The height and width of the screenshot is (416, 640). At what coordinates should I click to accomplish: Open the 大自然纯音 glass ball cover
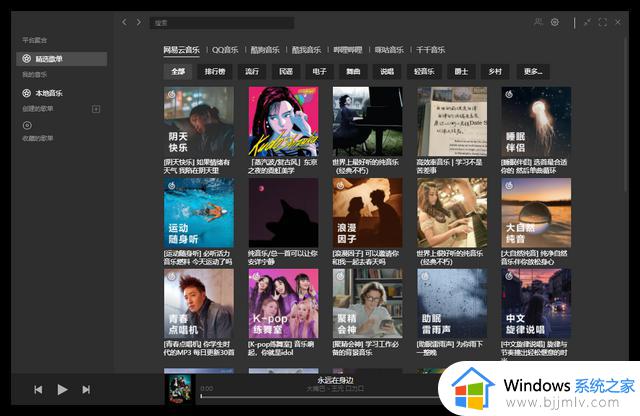coord(536,213)
